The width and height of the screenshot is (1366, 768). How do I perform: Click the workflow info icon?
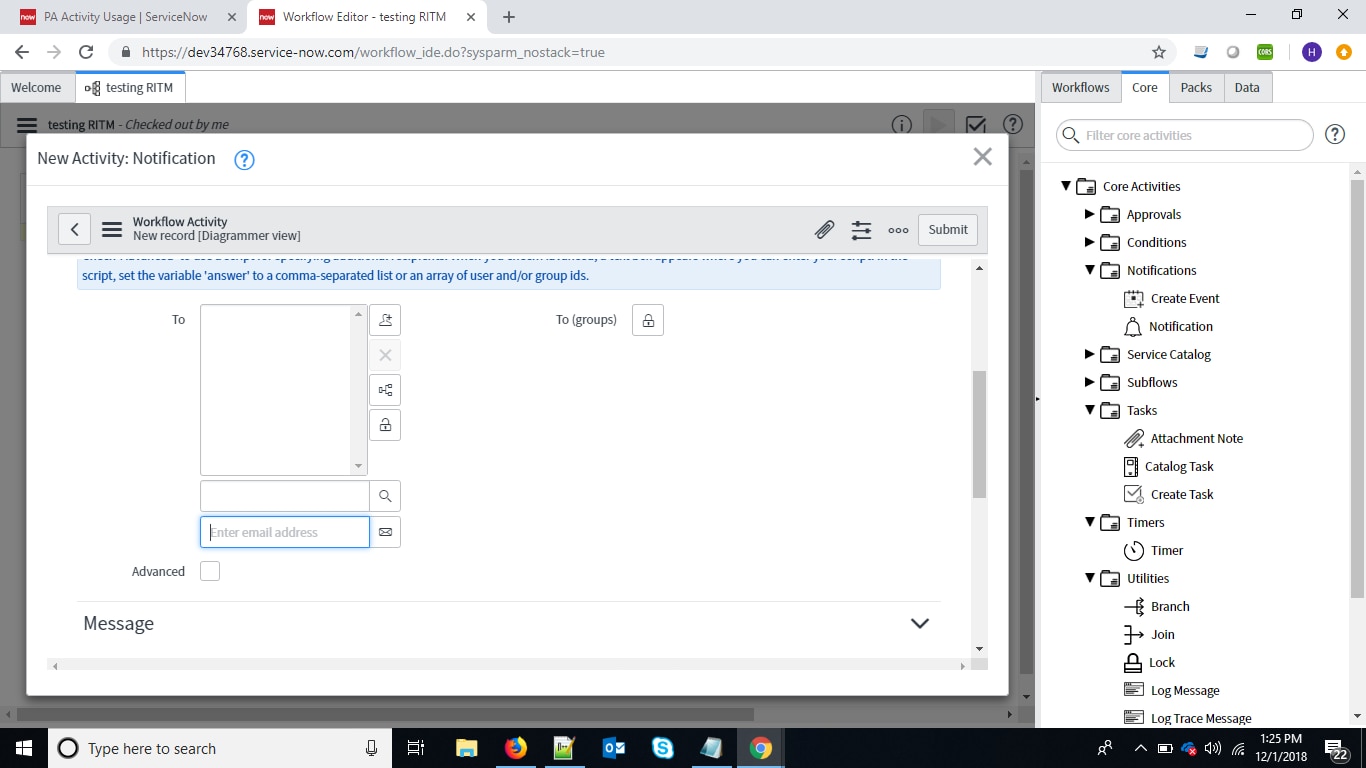click(901, 125)
